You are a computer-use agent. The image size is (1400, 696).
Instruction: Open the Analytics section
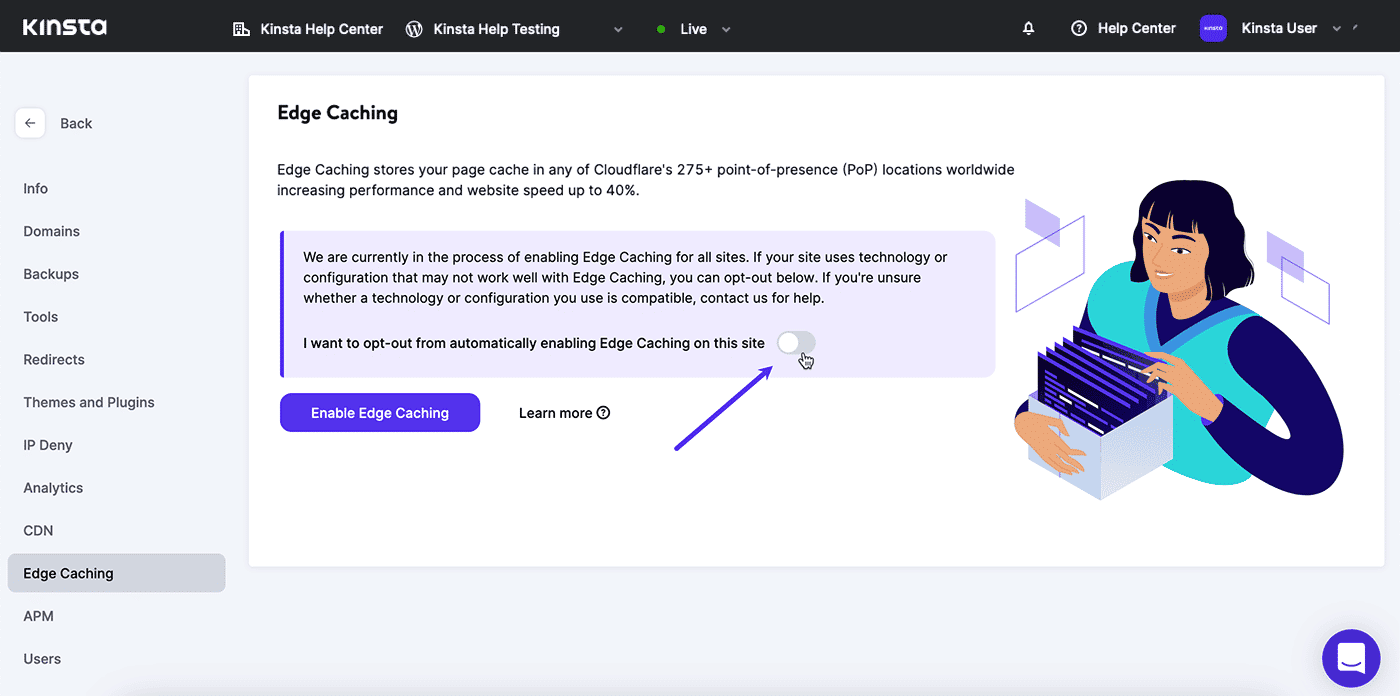[52, 487]
